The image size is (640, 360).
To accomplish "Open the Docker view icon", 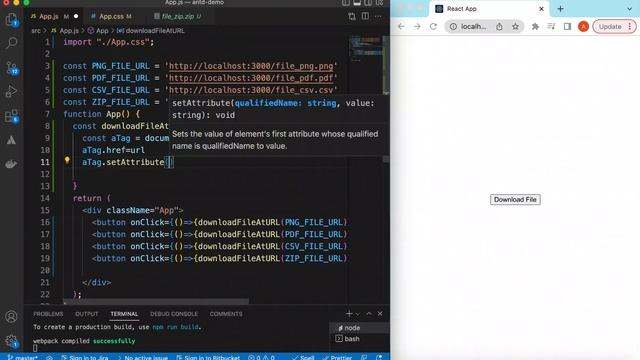I will coord(11,164).
